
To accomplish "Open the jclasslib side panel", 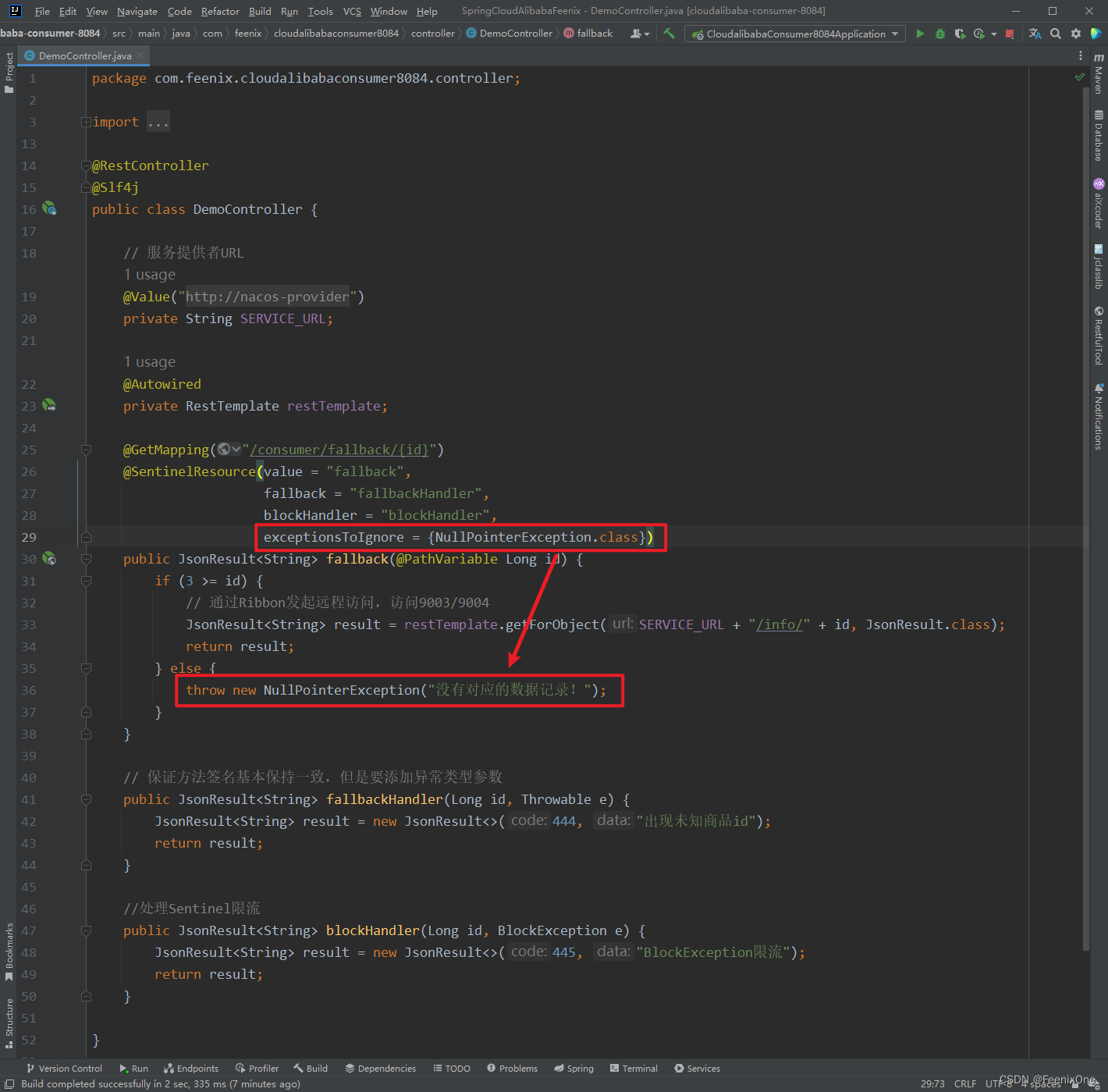I will [1099, 266].
